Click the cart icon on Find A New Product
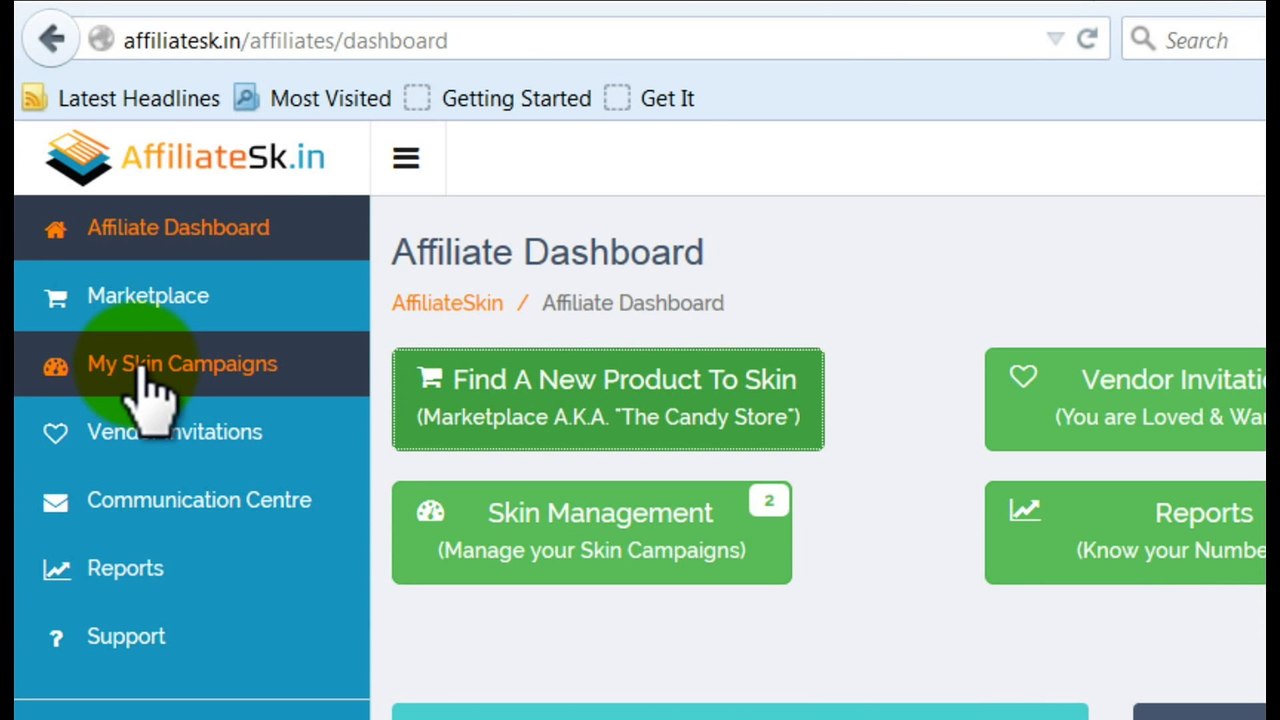This screenshot has width=1280, height=720. click(430, 377)
